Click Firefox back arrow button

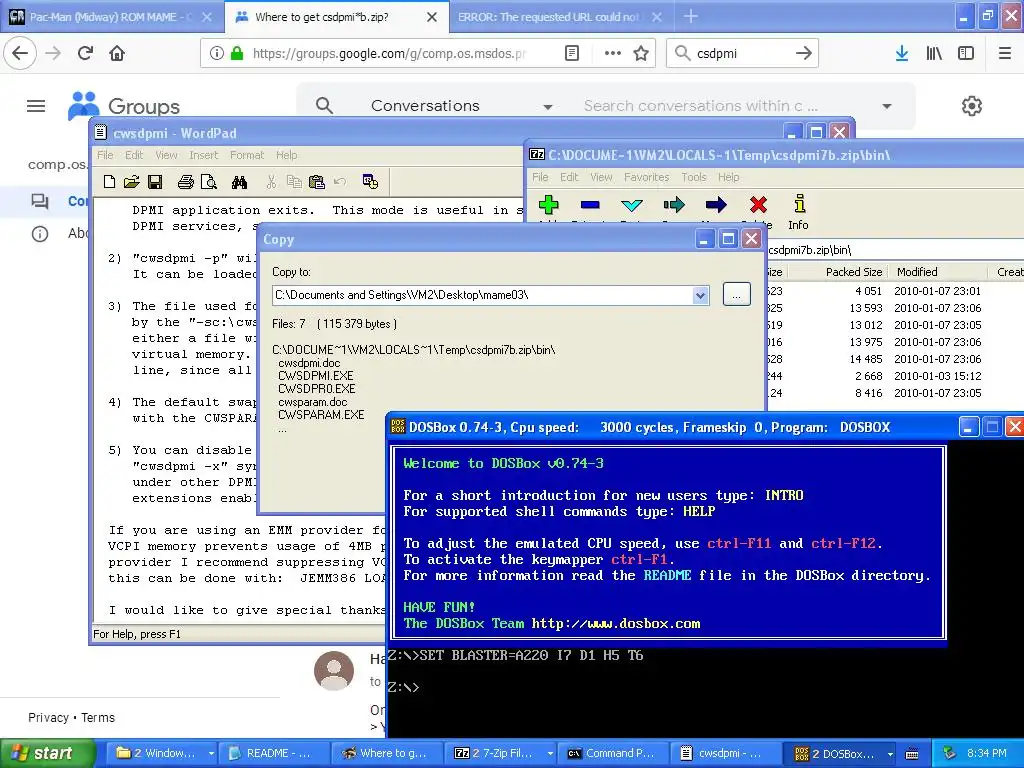(x=20, y=53)
